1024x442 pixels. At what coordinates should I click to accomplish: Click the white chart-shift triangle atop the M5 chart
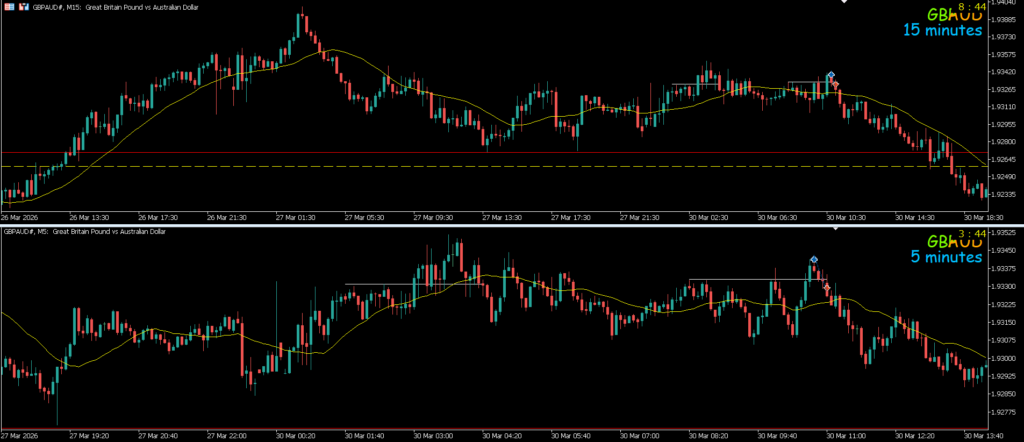coord(836,230)
